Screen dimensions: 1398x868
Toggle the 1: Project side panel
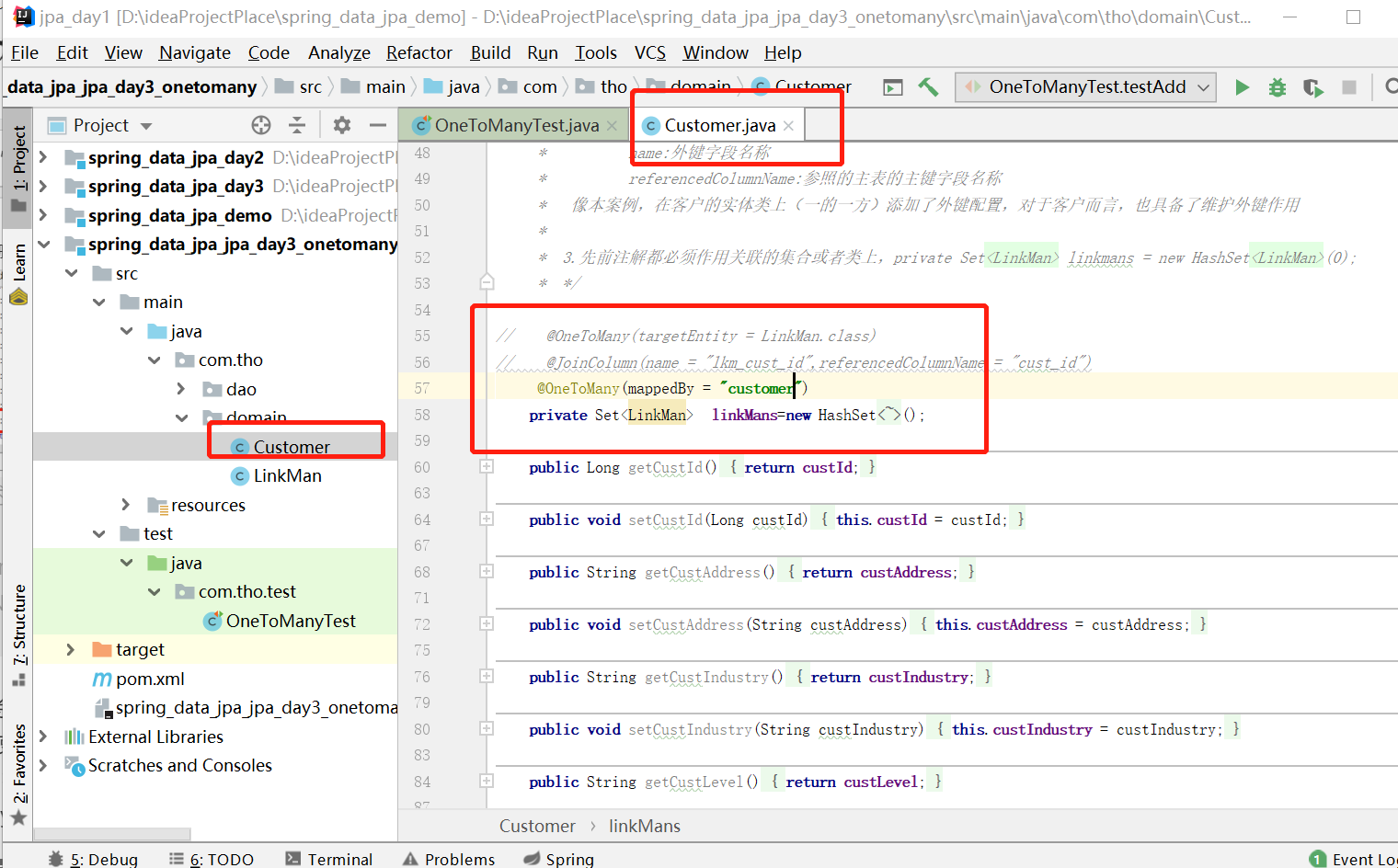pos(18,168)
